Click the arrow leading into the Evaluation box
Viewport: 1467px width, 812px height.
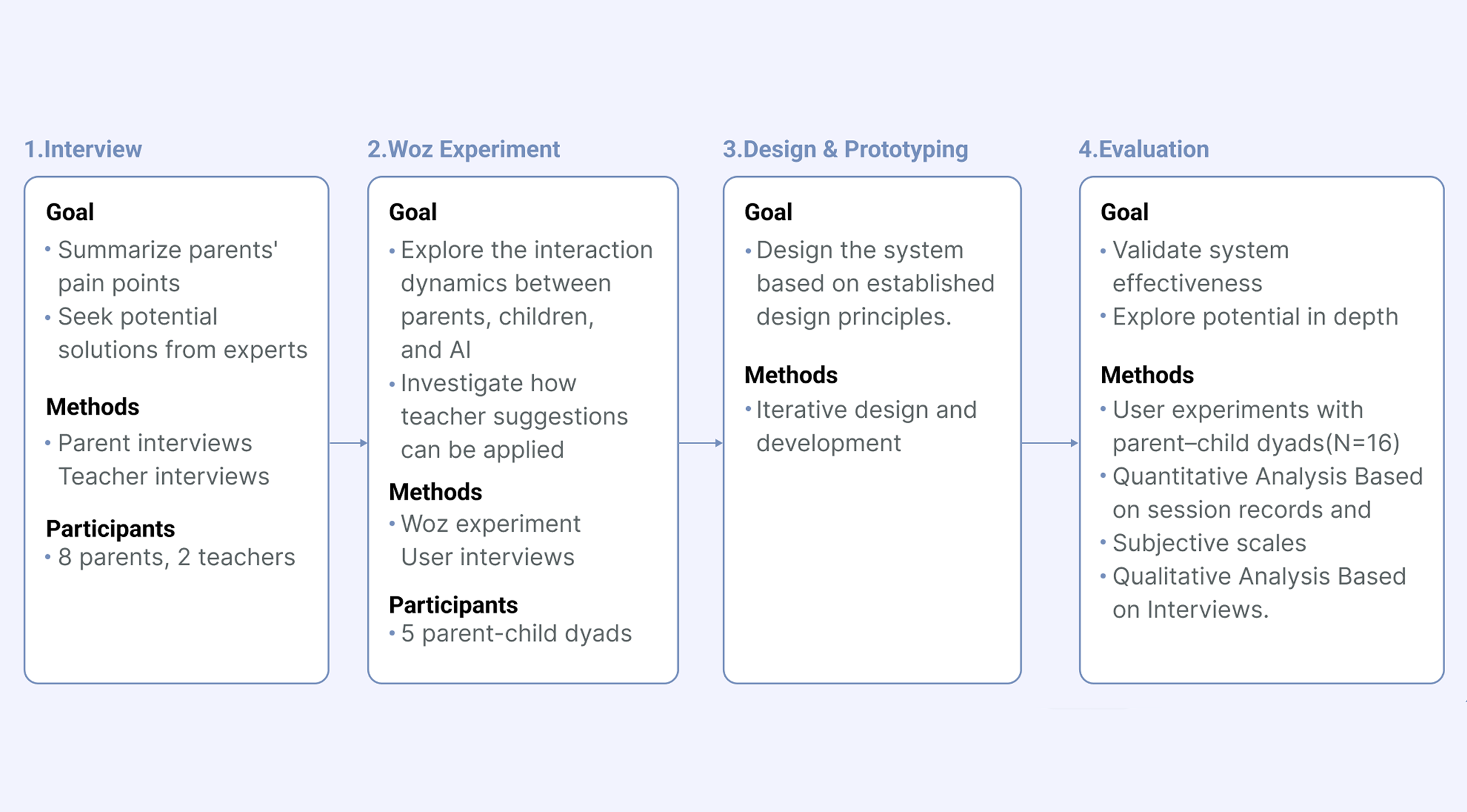coord(1050,443)
